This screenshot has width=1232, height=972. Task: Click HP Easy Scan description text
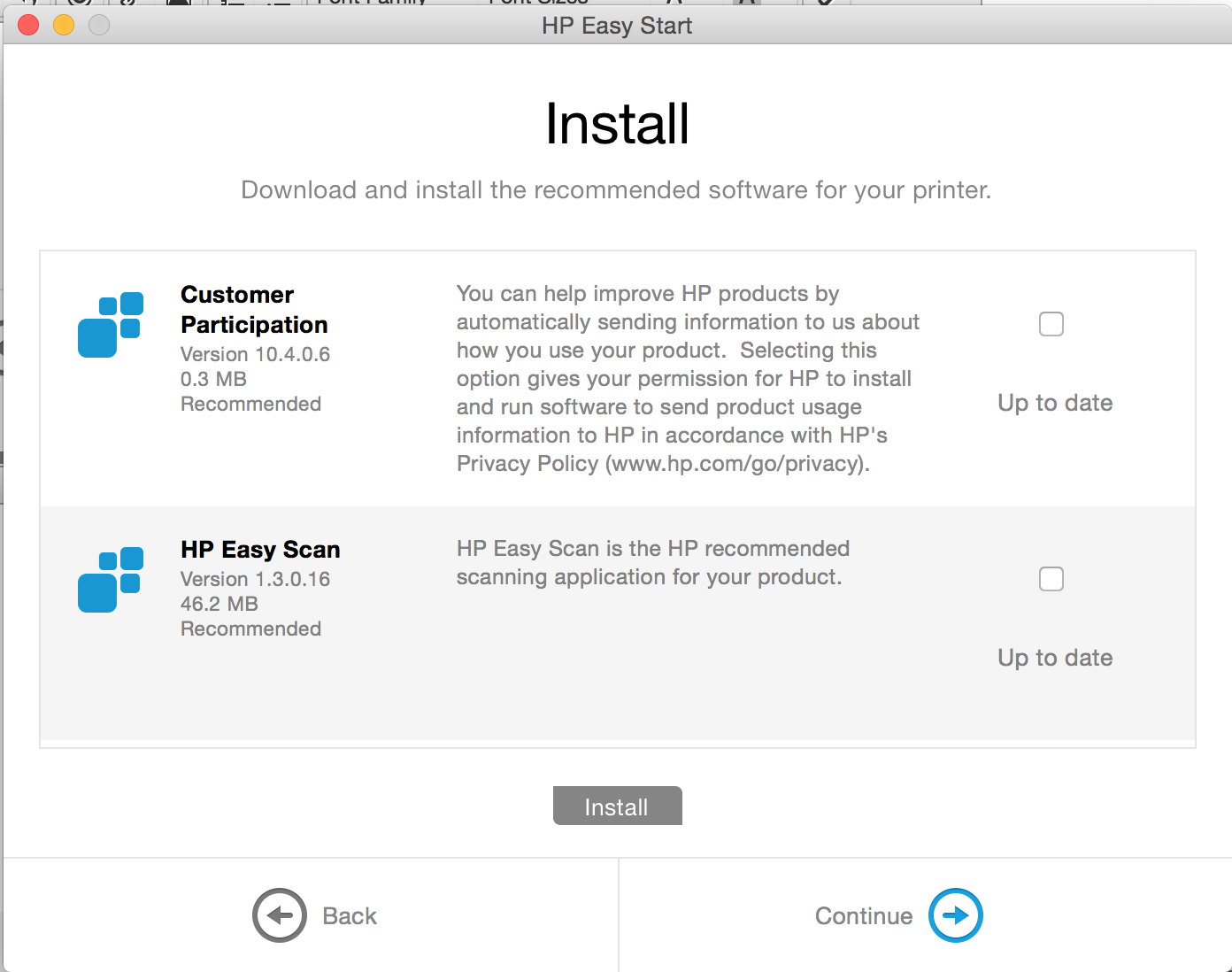tap(653, 563)
